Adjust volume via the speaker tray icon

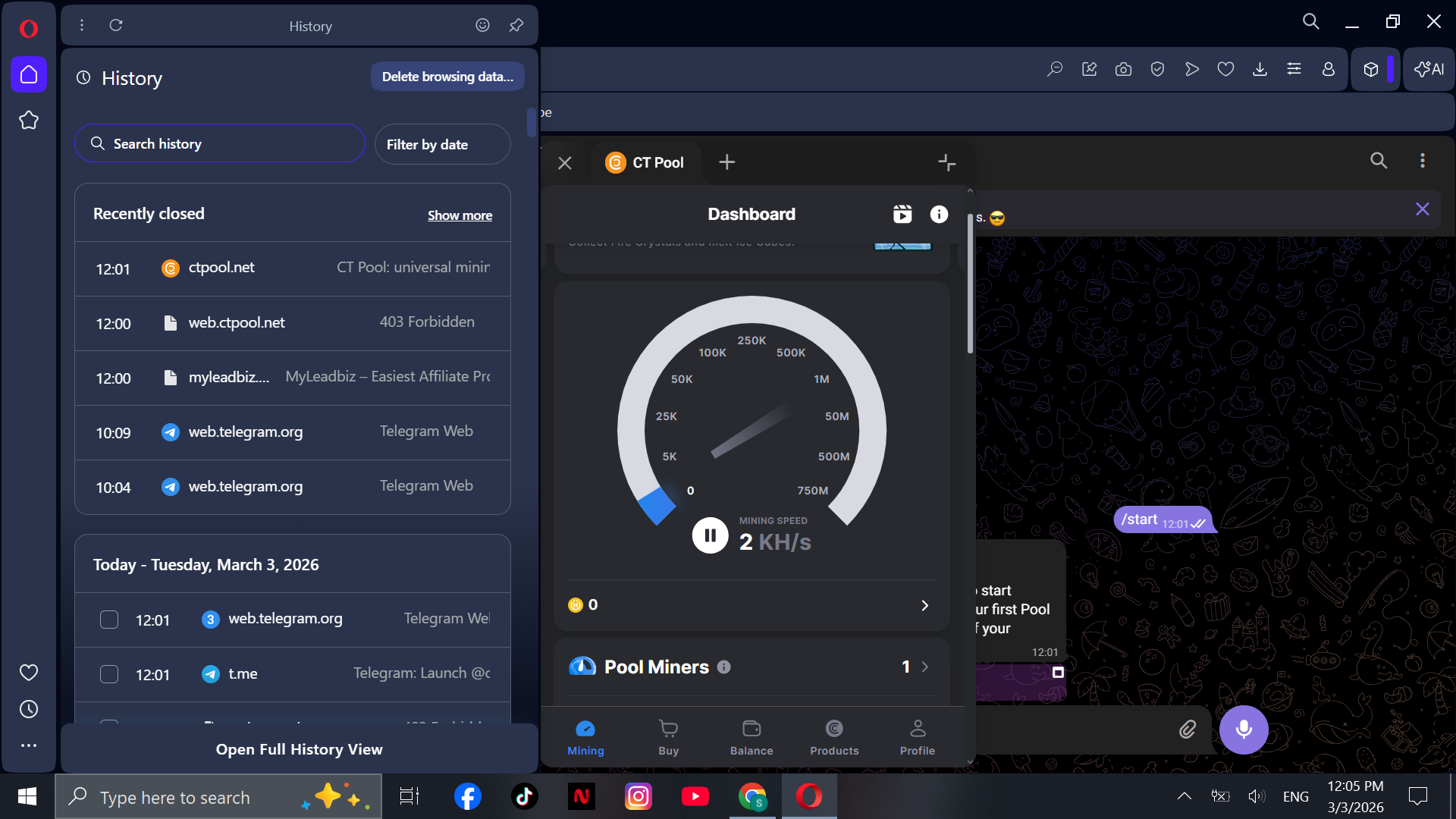[1257, 796]
